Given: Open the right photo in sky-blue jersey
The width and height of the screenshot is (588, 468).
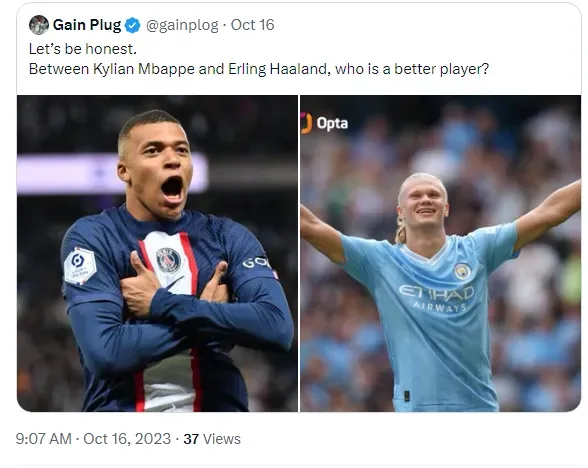Looking at the screenshot, I should (x=440, y=254).
